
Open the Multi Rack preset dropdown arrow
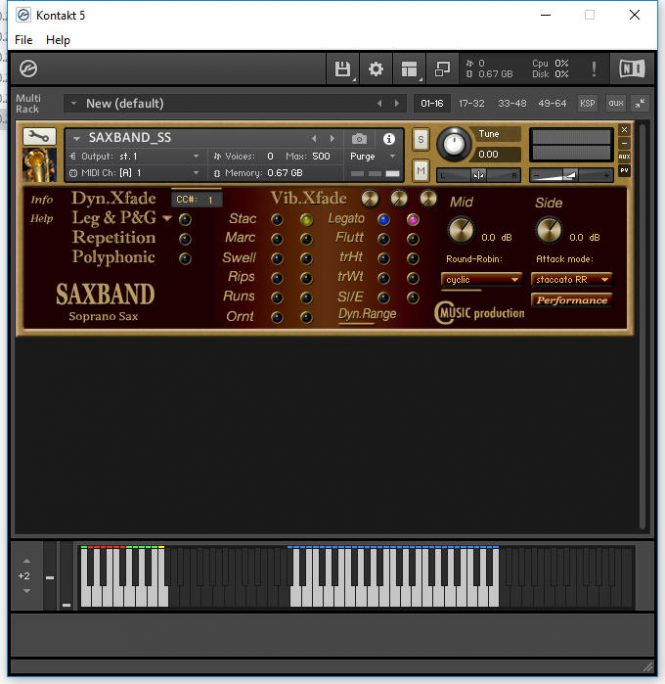(74, 103)
